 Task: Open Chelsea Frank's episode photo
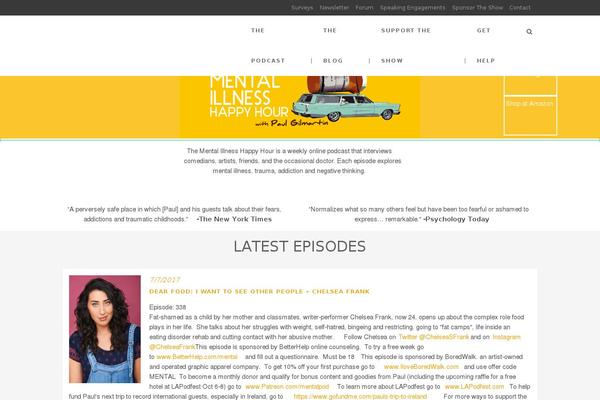[104, 329]
